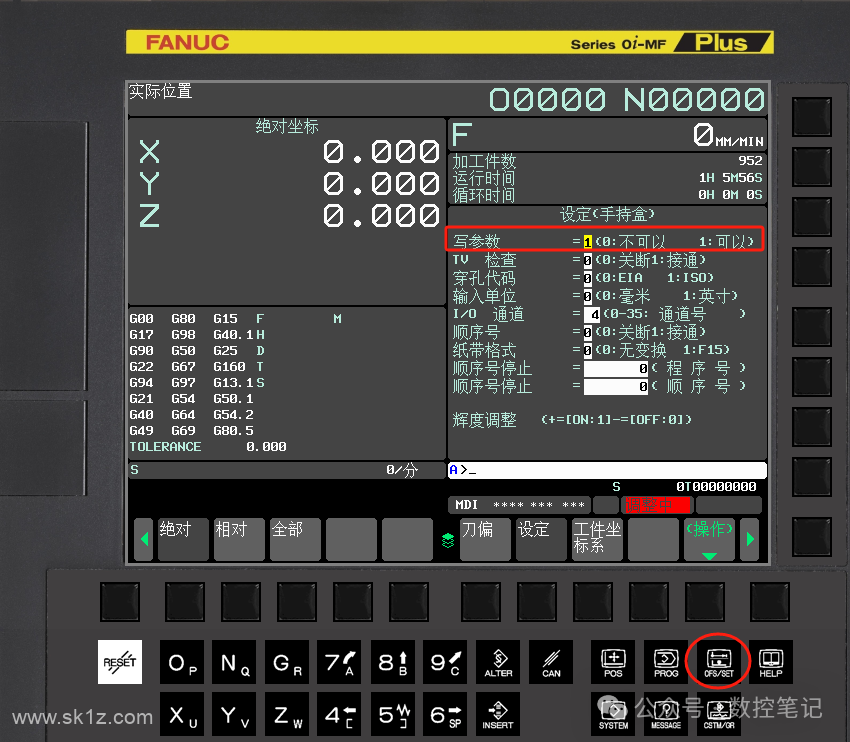
Task: Select the 顺序号 on/off value field
Action: click(x=588, y=332)
